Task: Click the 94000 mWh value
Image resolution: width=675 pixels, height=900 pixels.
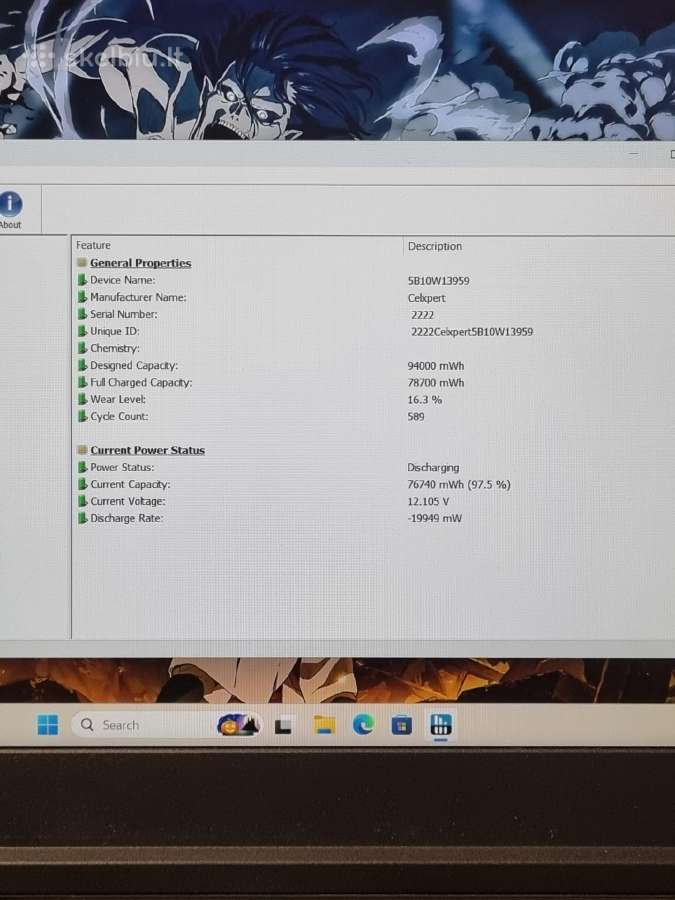Action: tap(436, 366)
